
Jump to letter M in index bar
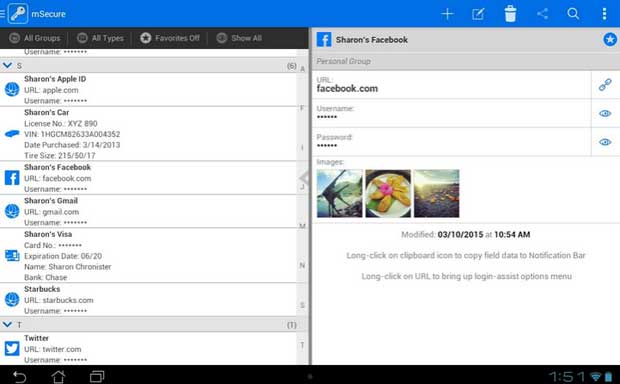[302, 226]
